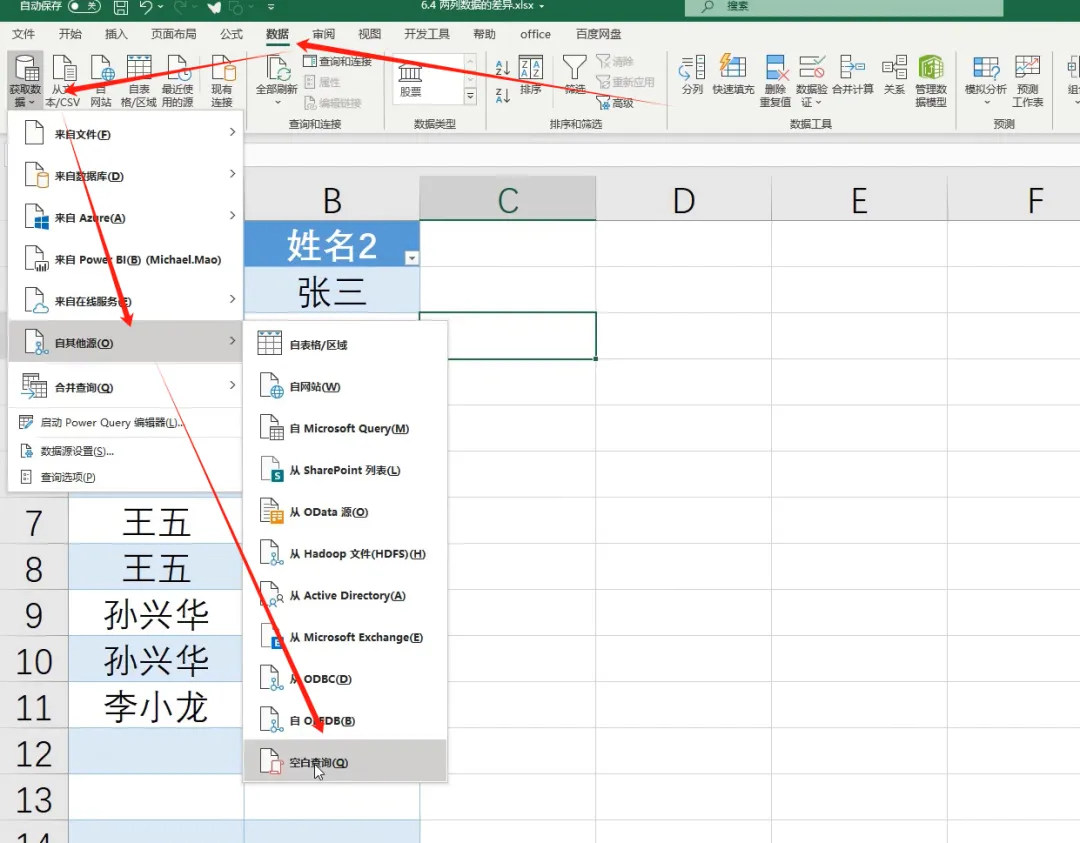Expand From File (来自文件) submenu
The height and width of the screenshot is (843, 1080).
[x=125, y=134]
